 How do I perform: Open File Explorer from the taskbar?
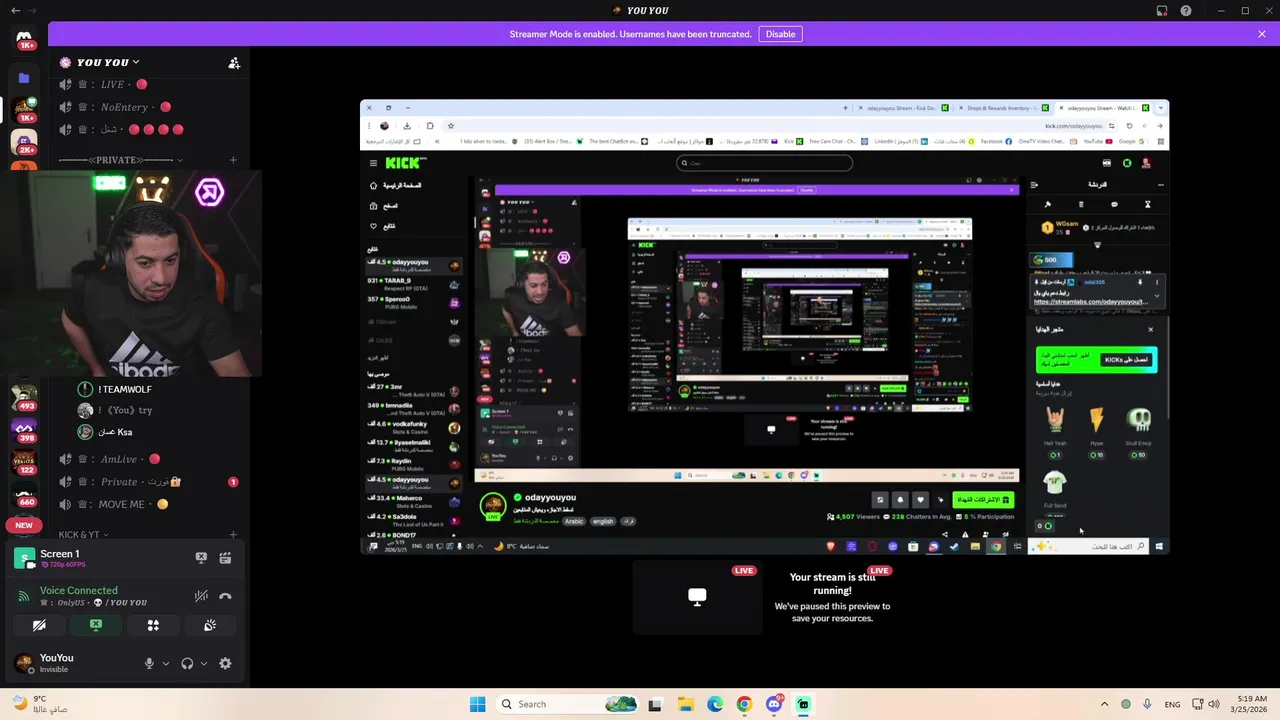(x=685, y=704)
